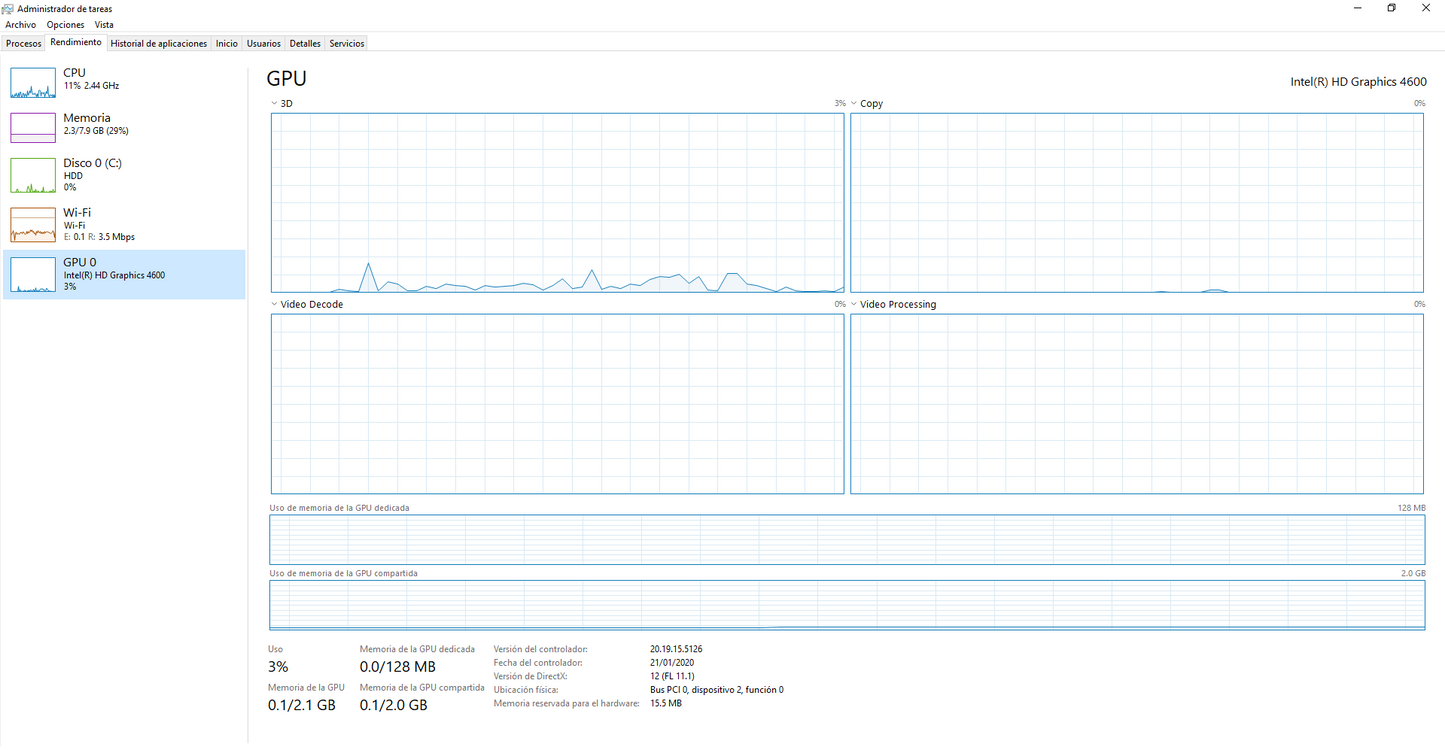1445x750 pixels.
Task: Switch to the Usuarios tab
Action: point(264,44)
